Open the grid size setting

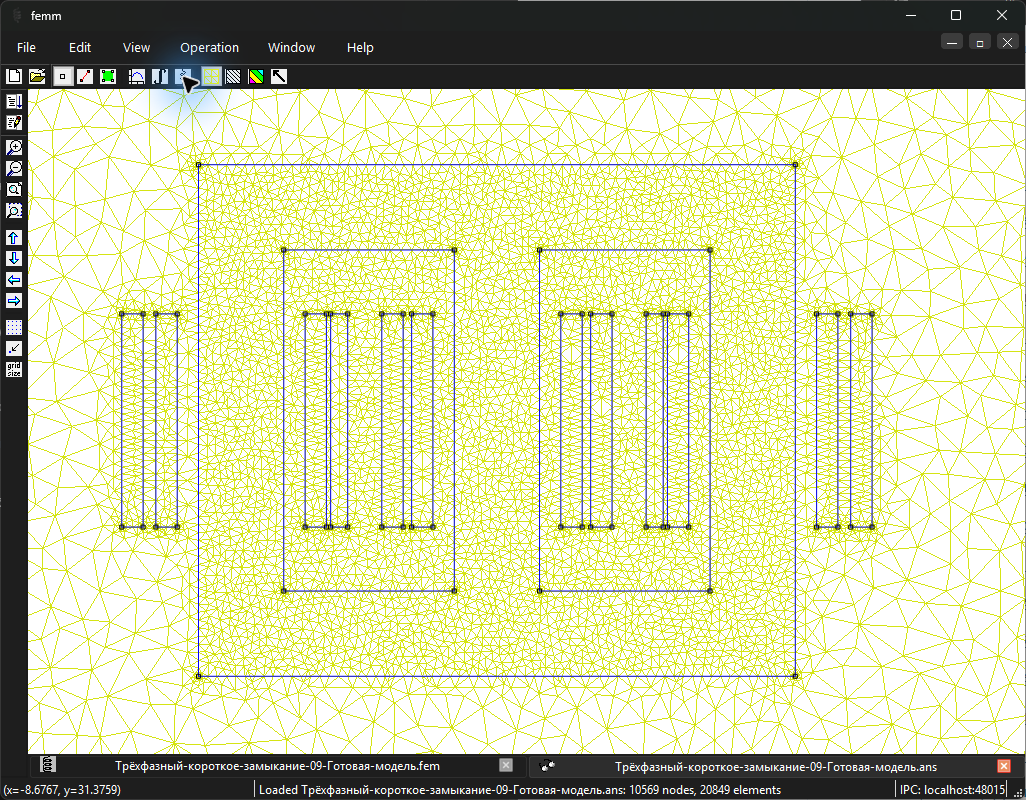[14, 370]
